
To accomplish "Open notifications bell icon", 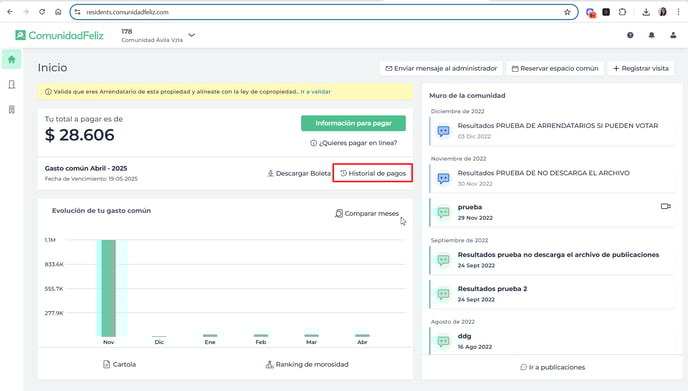I will 652,35.
